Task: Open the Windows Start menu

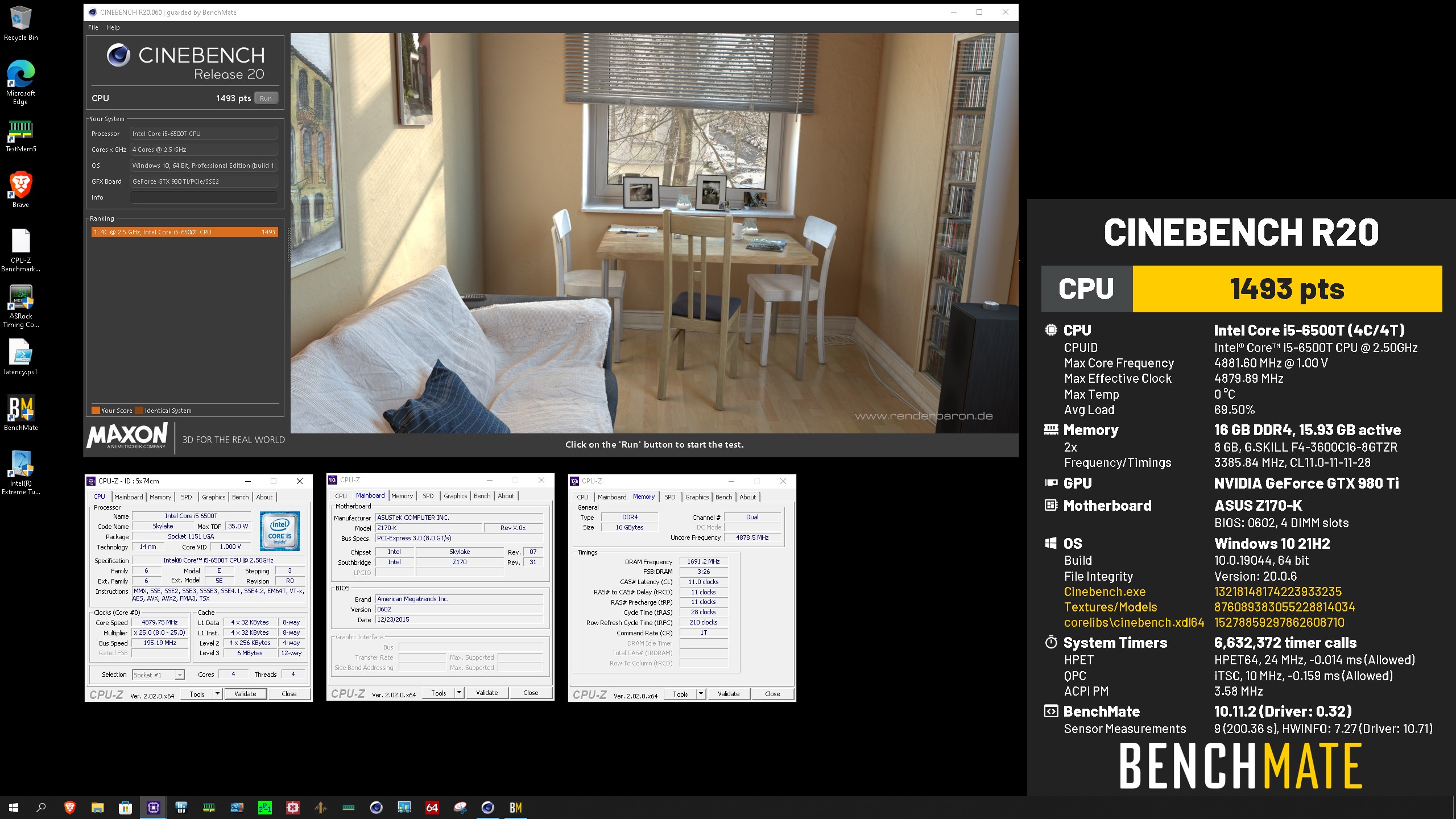Action: 14,807
